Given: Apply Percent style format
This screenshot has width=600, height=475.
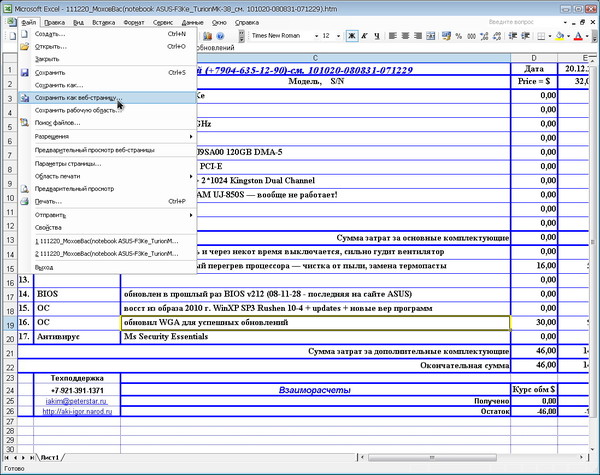Looking at the screenshot, I should click(459, 36).
